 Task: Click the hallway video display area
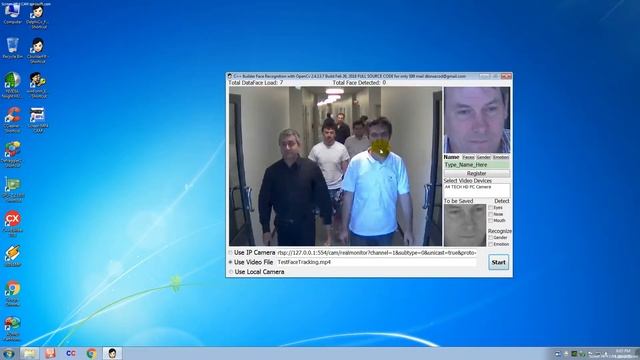[335, 166]
